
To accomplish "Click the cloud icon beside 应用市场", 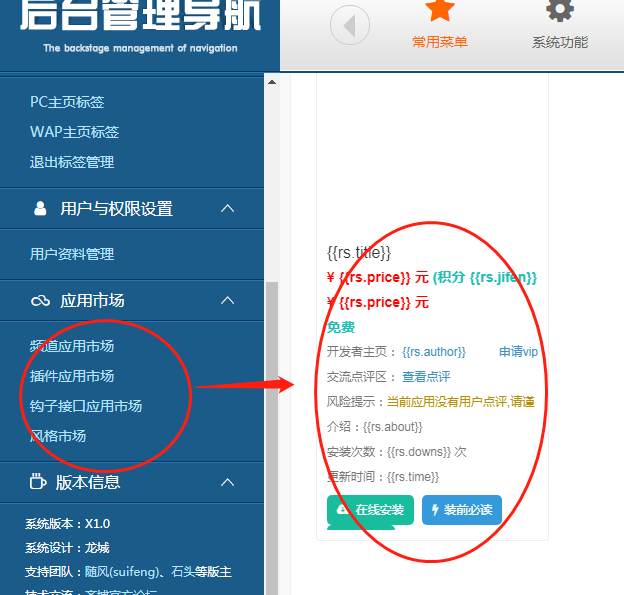I will click(x=40, y=301).
